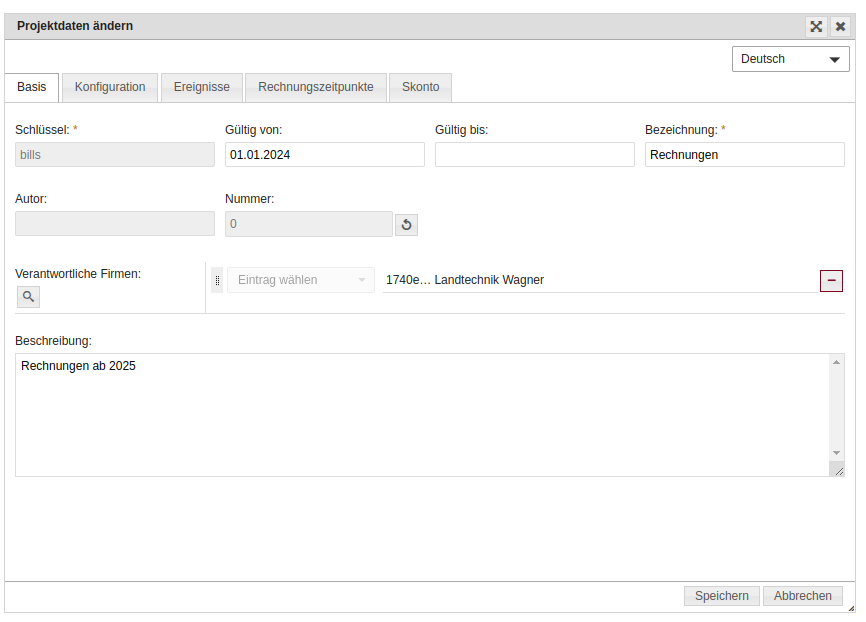Click the Gültig von date field

pos(325,154)
